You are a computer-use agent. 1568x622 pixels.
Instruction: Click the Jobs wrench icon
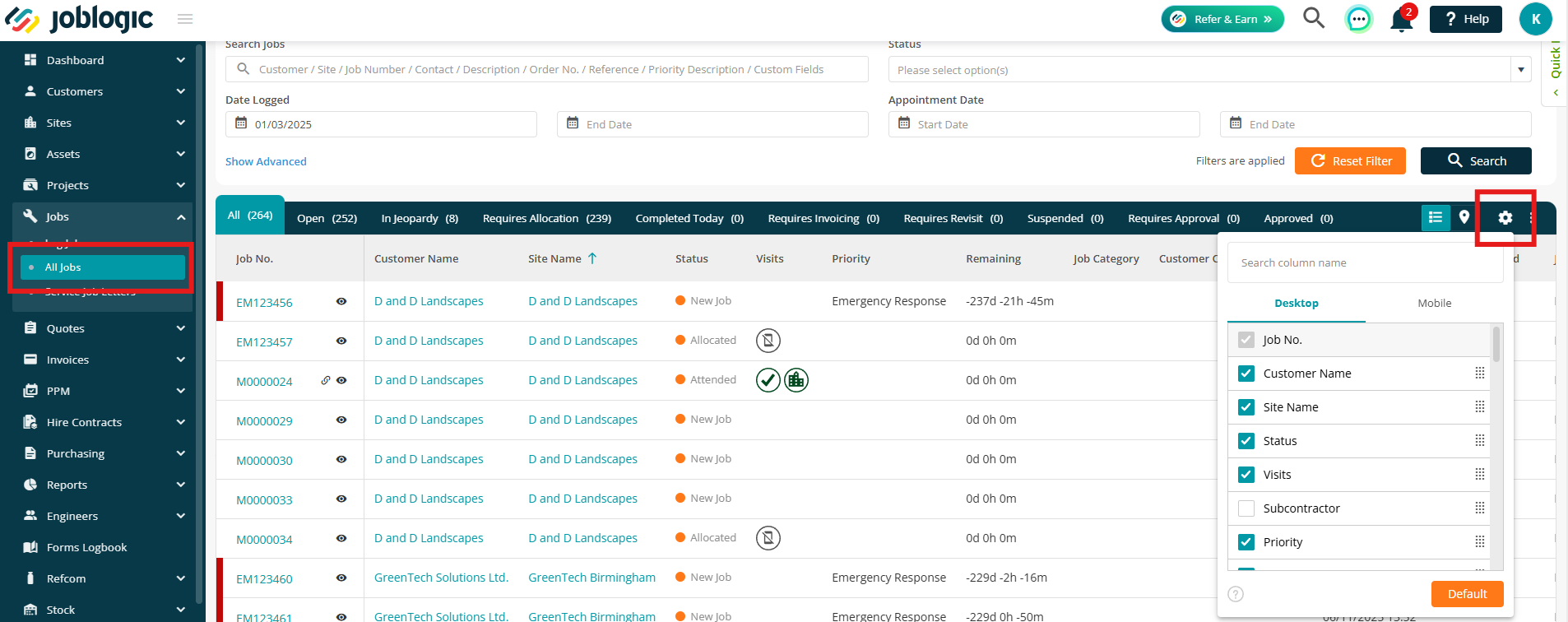click(30, 216)
